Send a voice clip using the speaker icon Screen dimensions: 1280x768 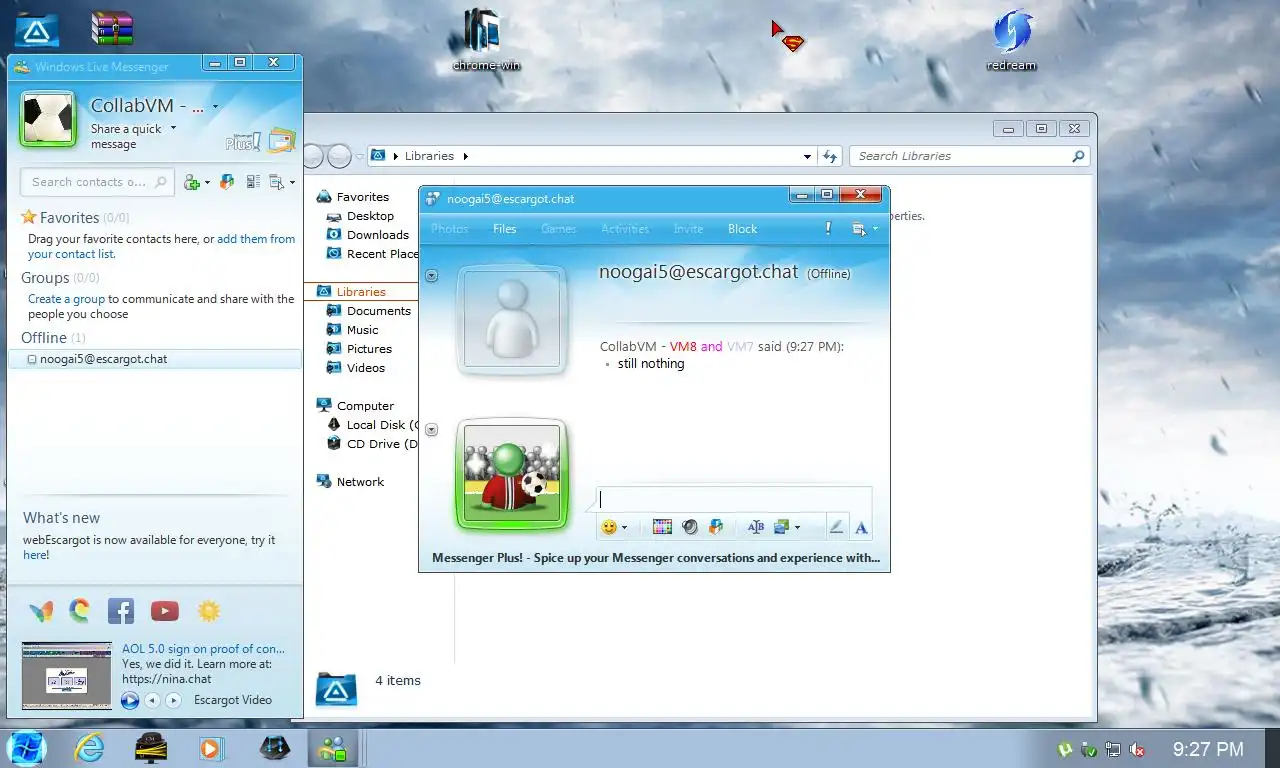689,527
